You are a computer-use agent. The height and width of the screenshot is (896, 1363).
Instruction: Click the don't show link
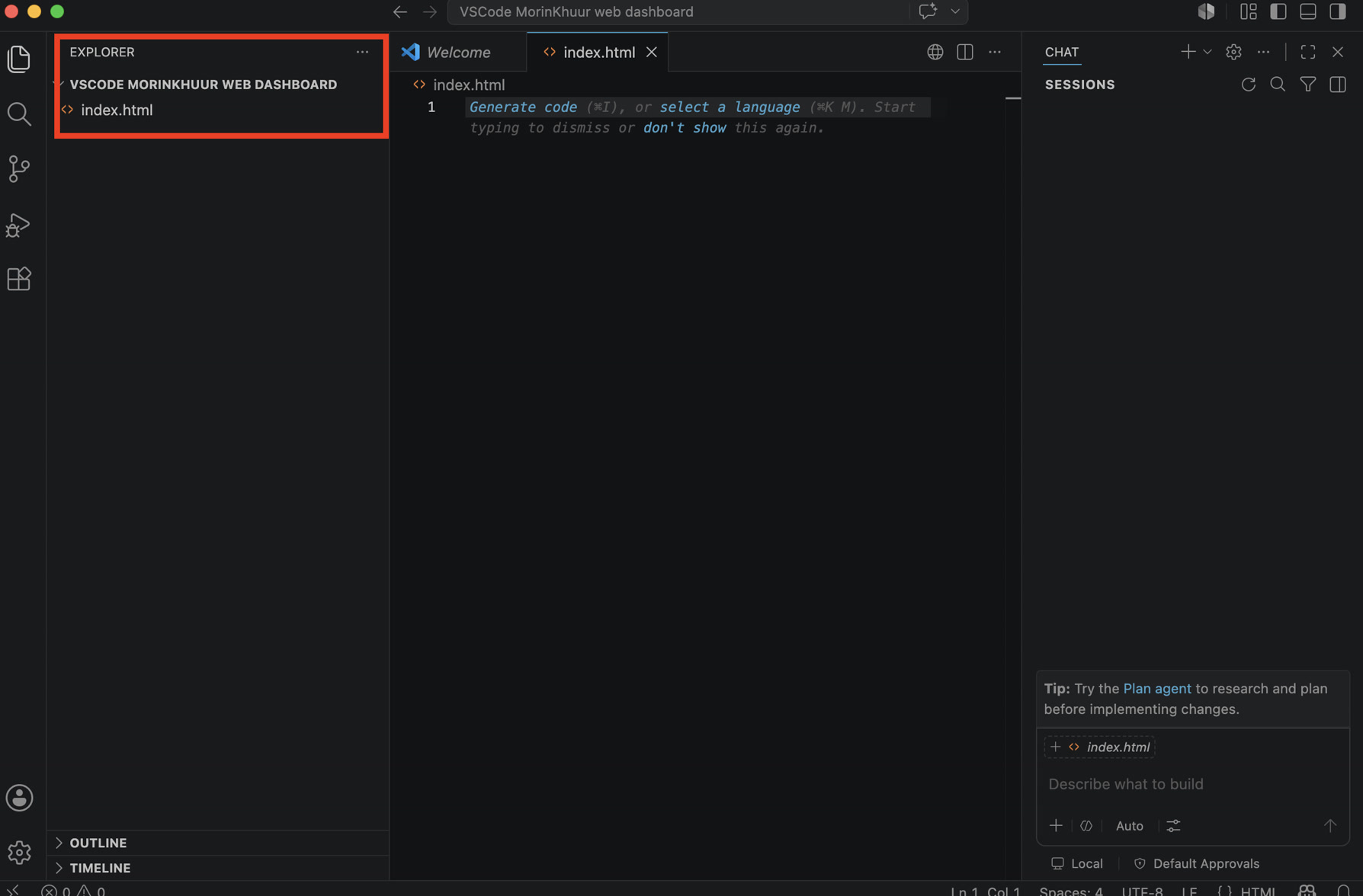685,128
